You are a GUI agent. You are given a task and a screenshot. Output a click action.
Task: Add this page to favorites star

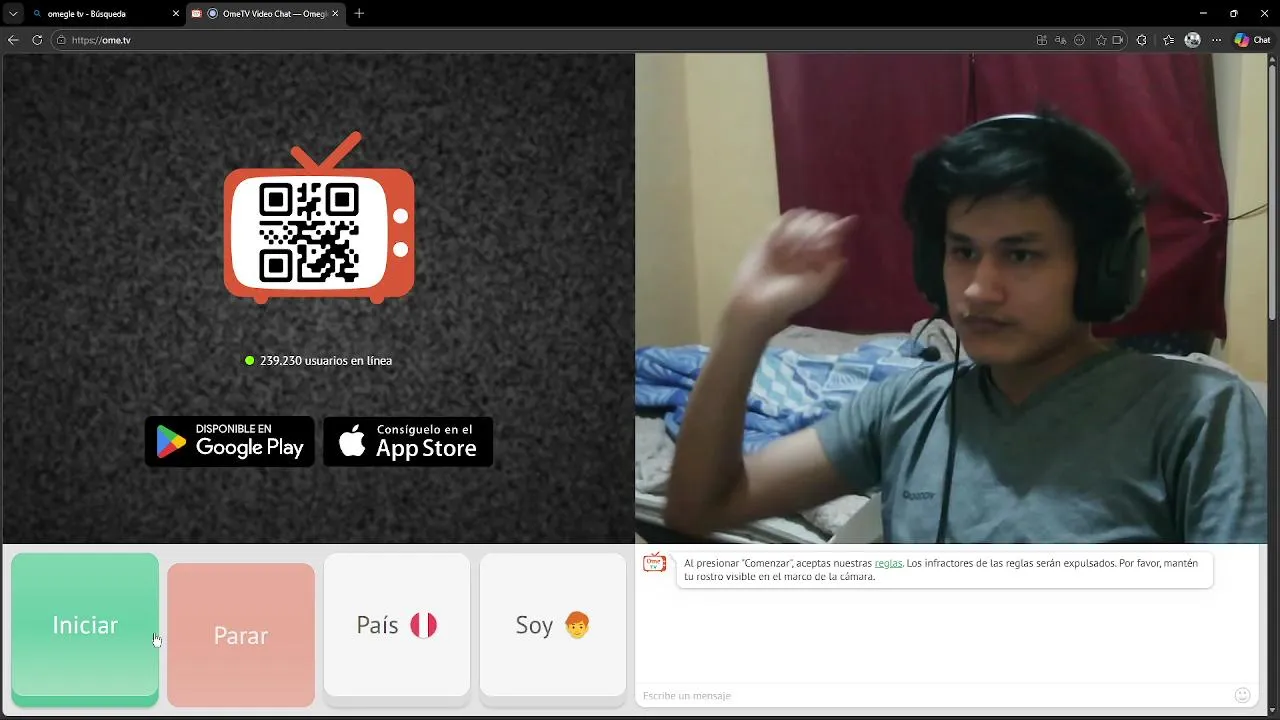tap(1101, 40)
